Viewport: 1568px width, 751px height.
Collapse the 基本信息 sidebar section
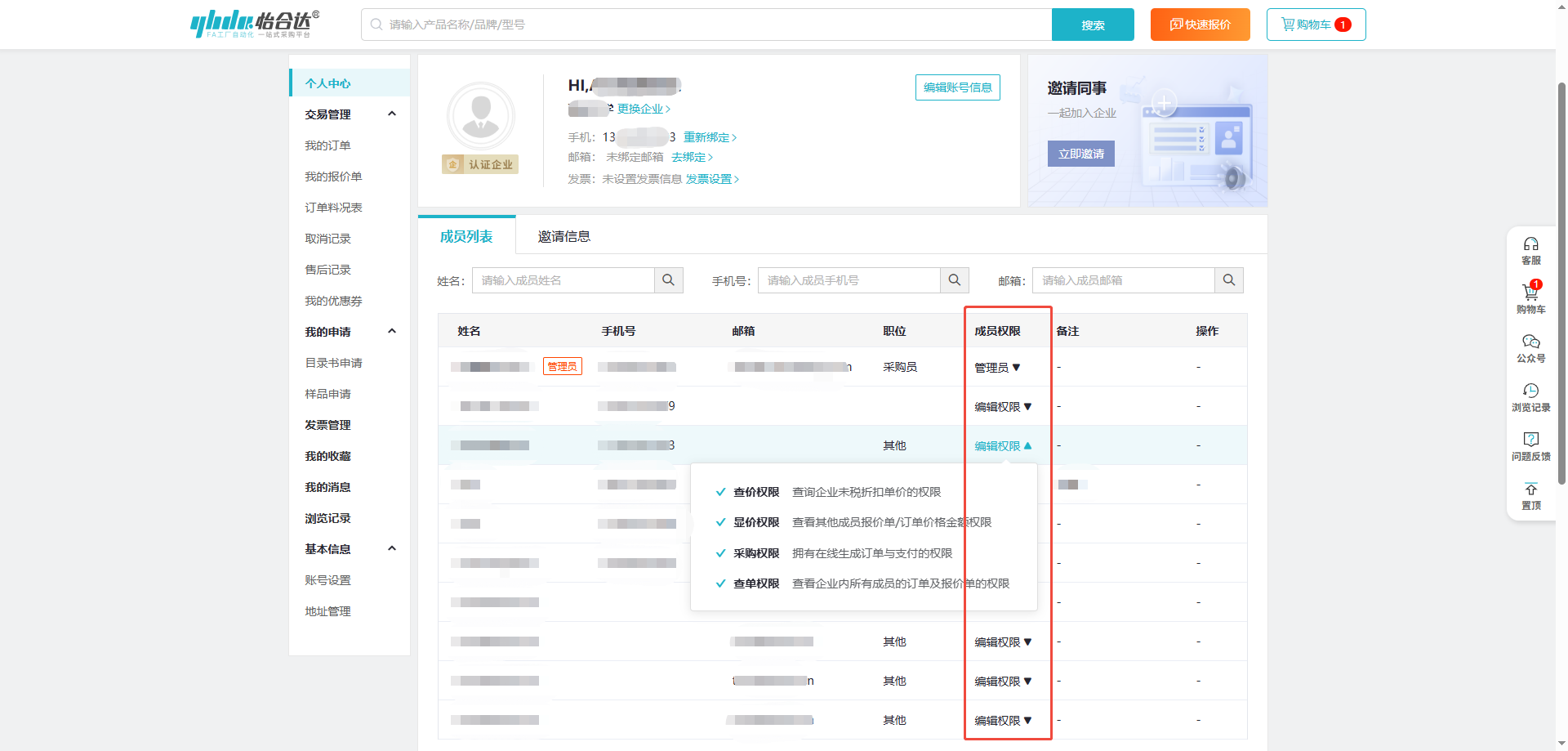[392, 549]
